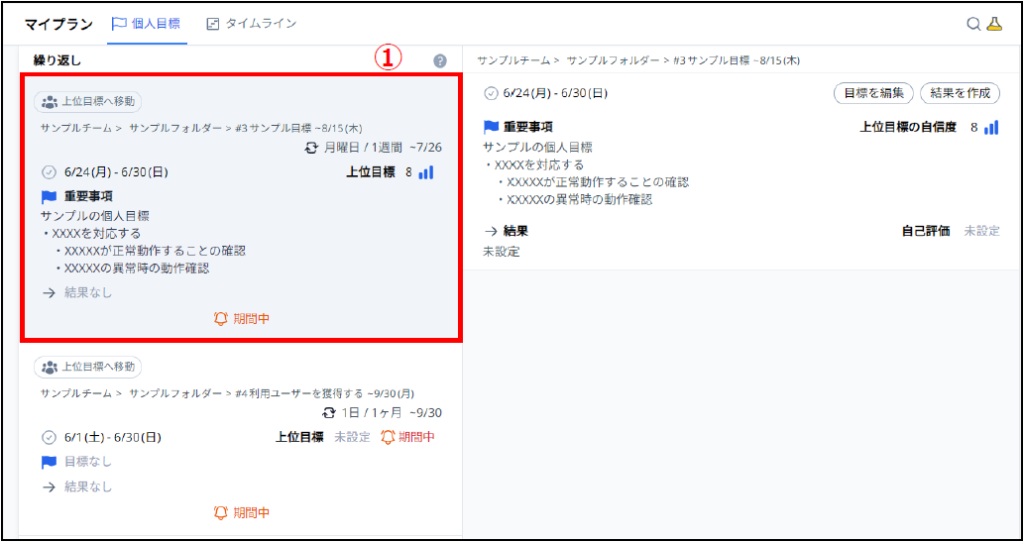This screenshot has height=542, width=1024.
Task: Click people icon in first 上位目標へ移動 button
Action: [x=49, y=102]
